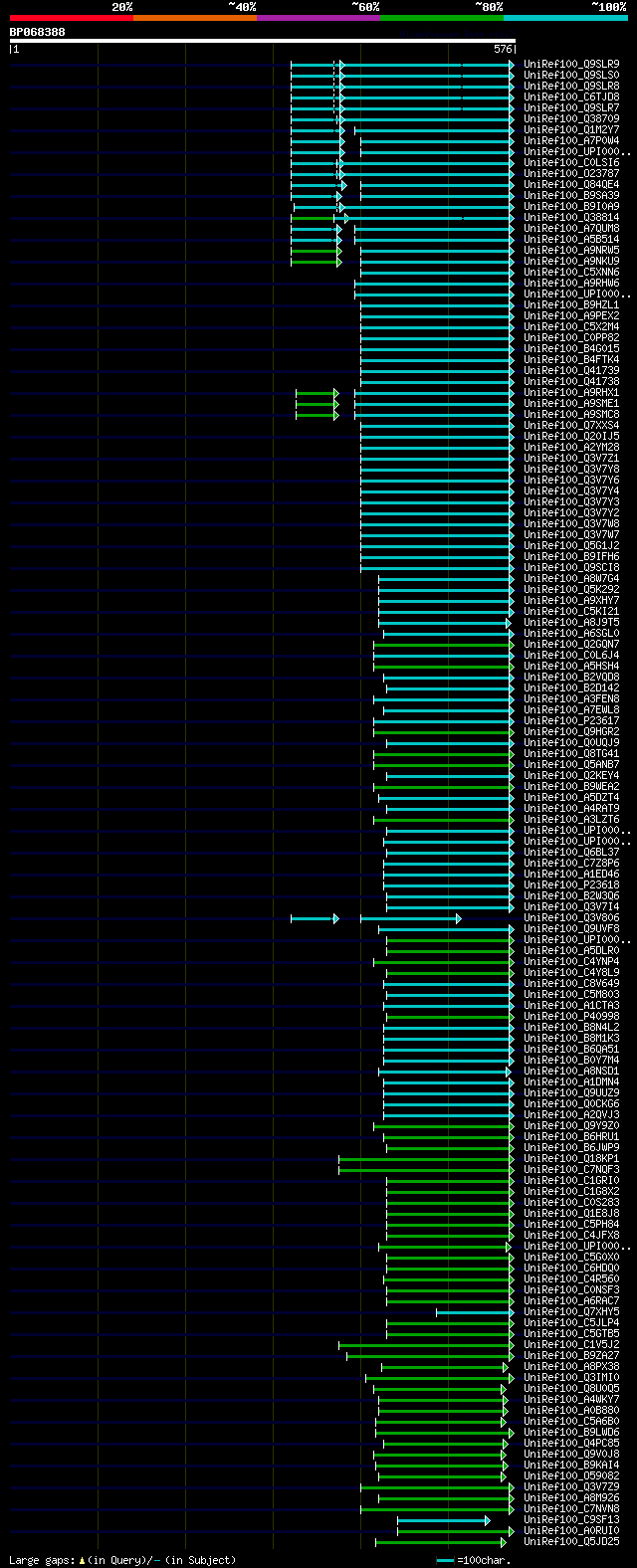The image size is (637, 1568).
Task: Select hit label UniRef100_C9SF13
Action: (571, 1519)
